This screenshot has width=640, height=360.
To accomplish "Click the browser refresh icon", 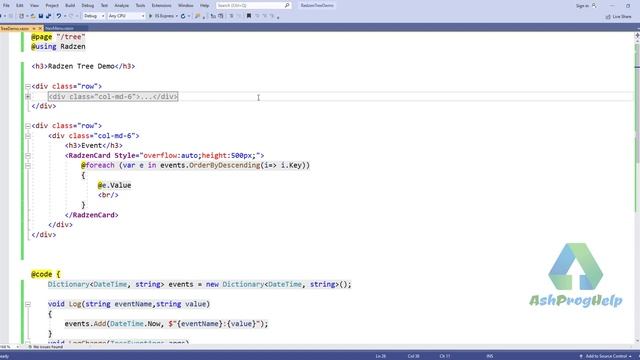I will [183, 16].
